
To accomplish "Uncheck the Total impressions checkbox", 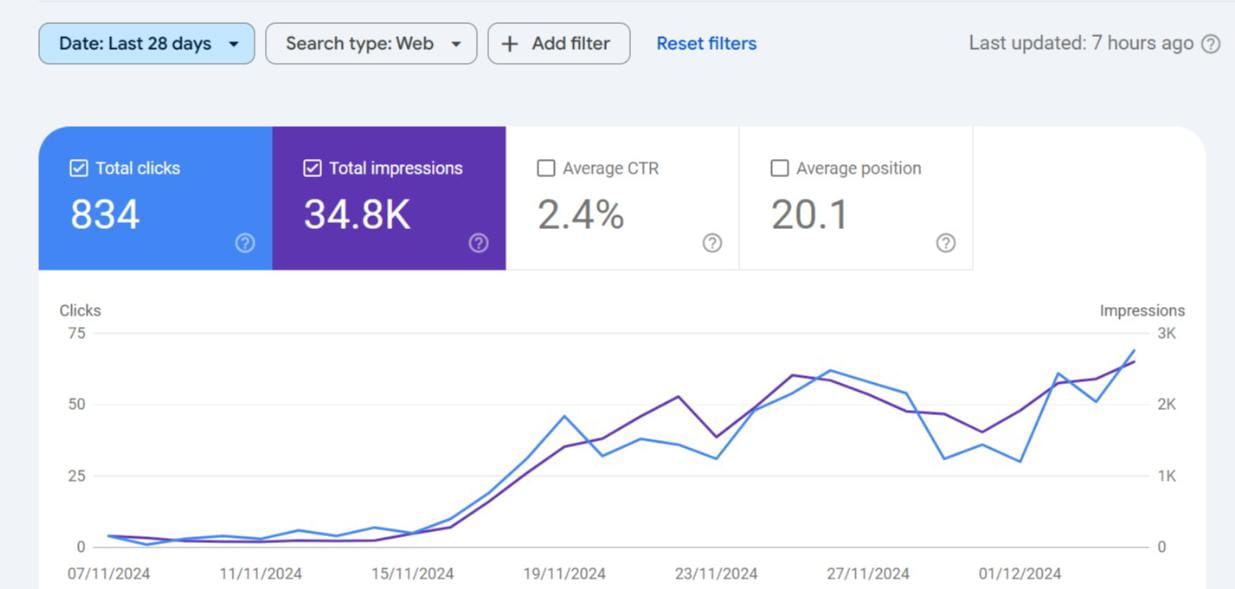I will click(311, 168).
